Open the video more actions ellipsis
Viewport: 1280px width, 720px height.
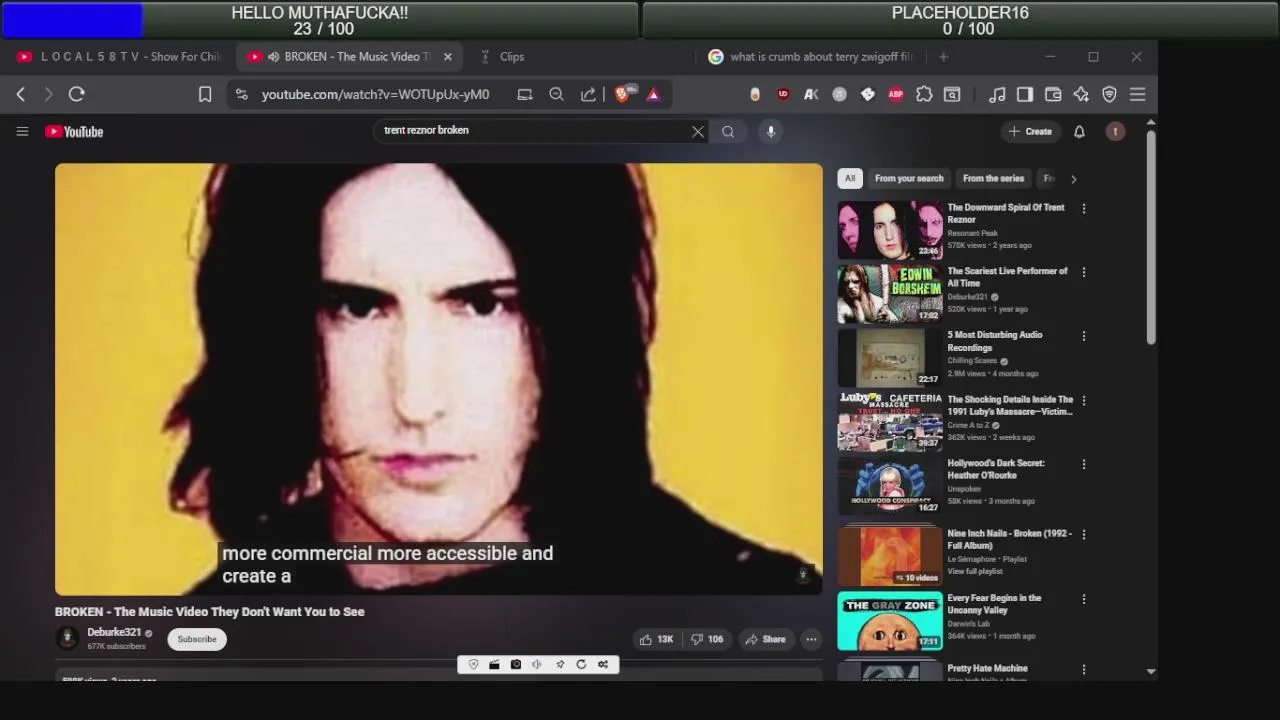coord(811,639)
